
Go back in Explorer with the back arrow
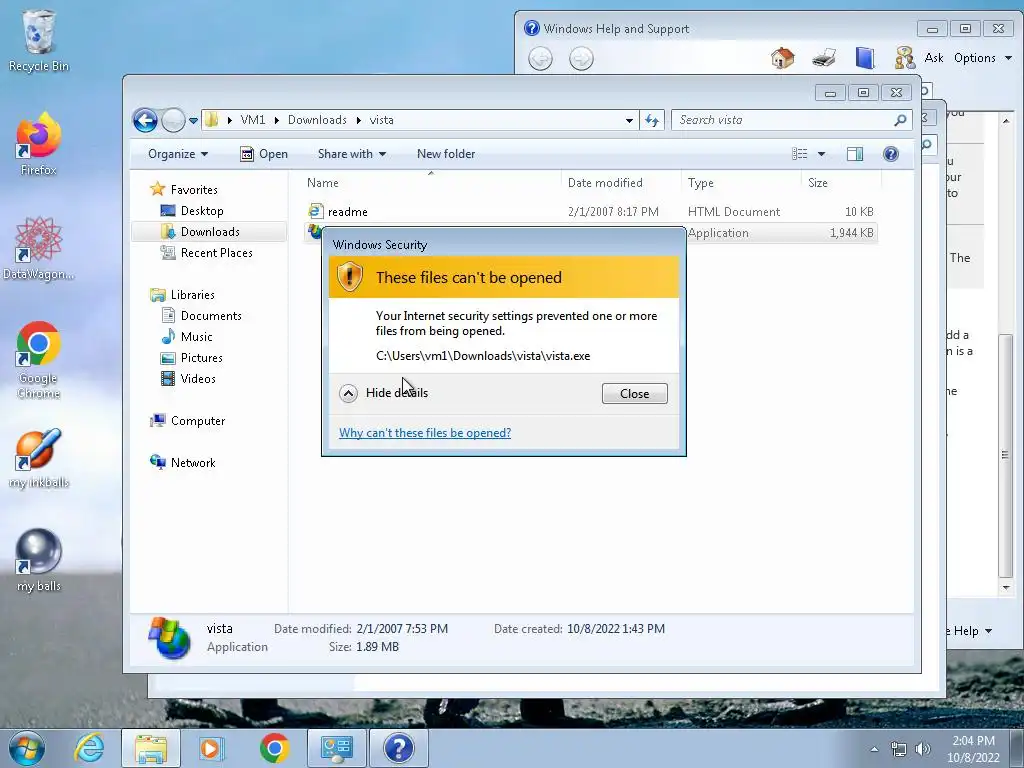point(145,120)
